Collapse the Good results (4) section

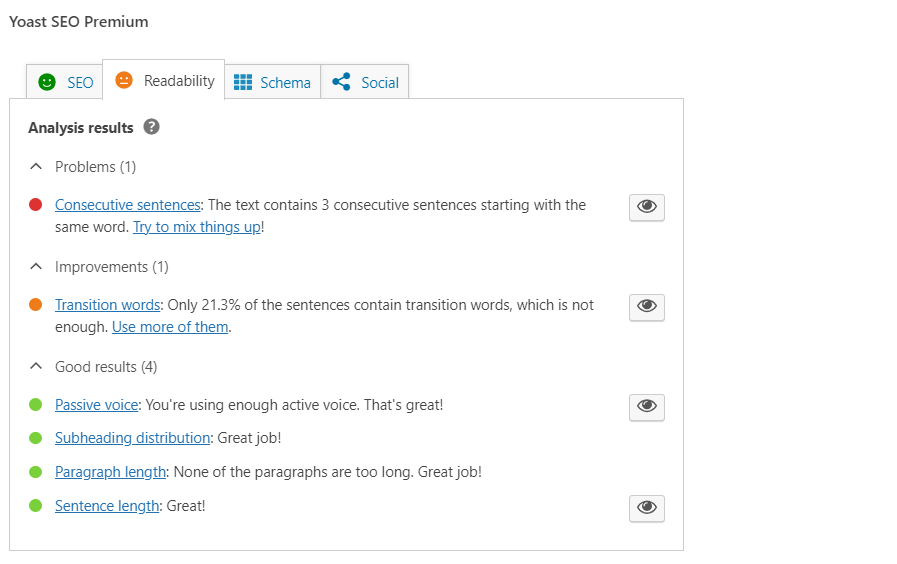pyautogui.click(x=37, y=367)
